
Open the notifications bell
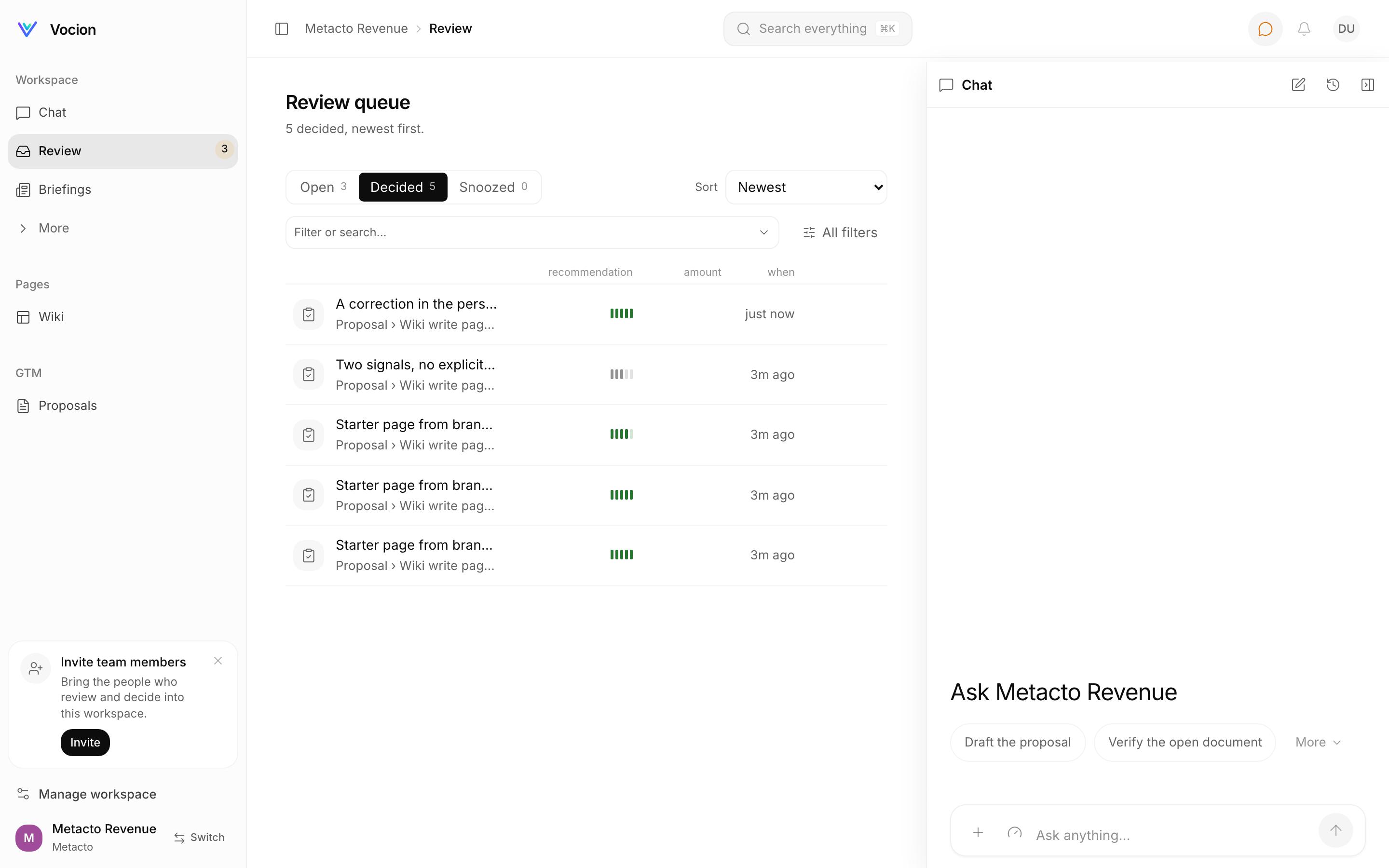[1304, 29]
